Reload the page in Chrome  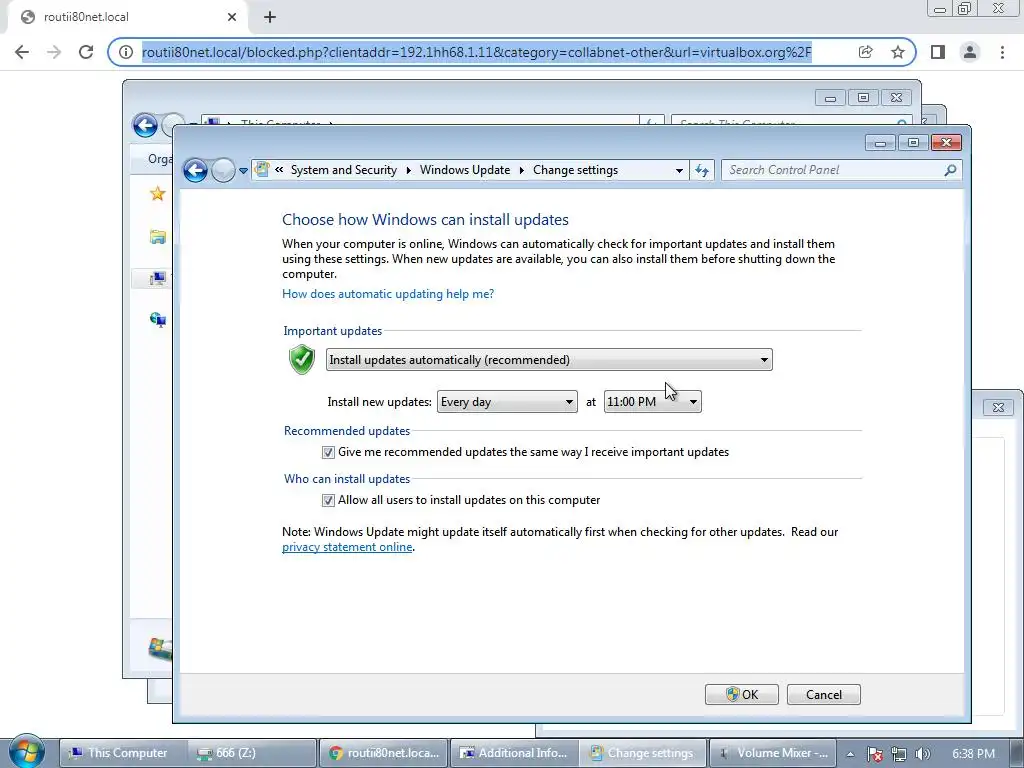86,52
